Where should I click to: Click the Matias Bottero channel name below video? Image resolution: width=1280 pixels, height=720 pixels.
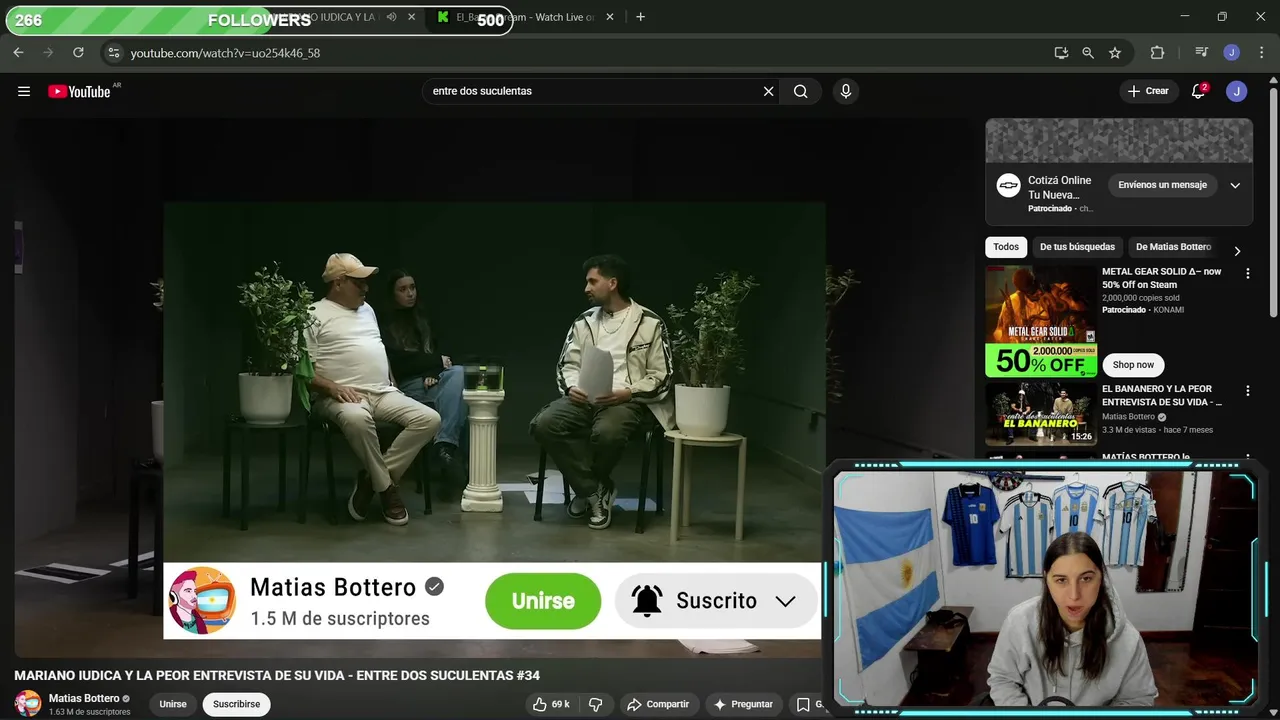84,698
